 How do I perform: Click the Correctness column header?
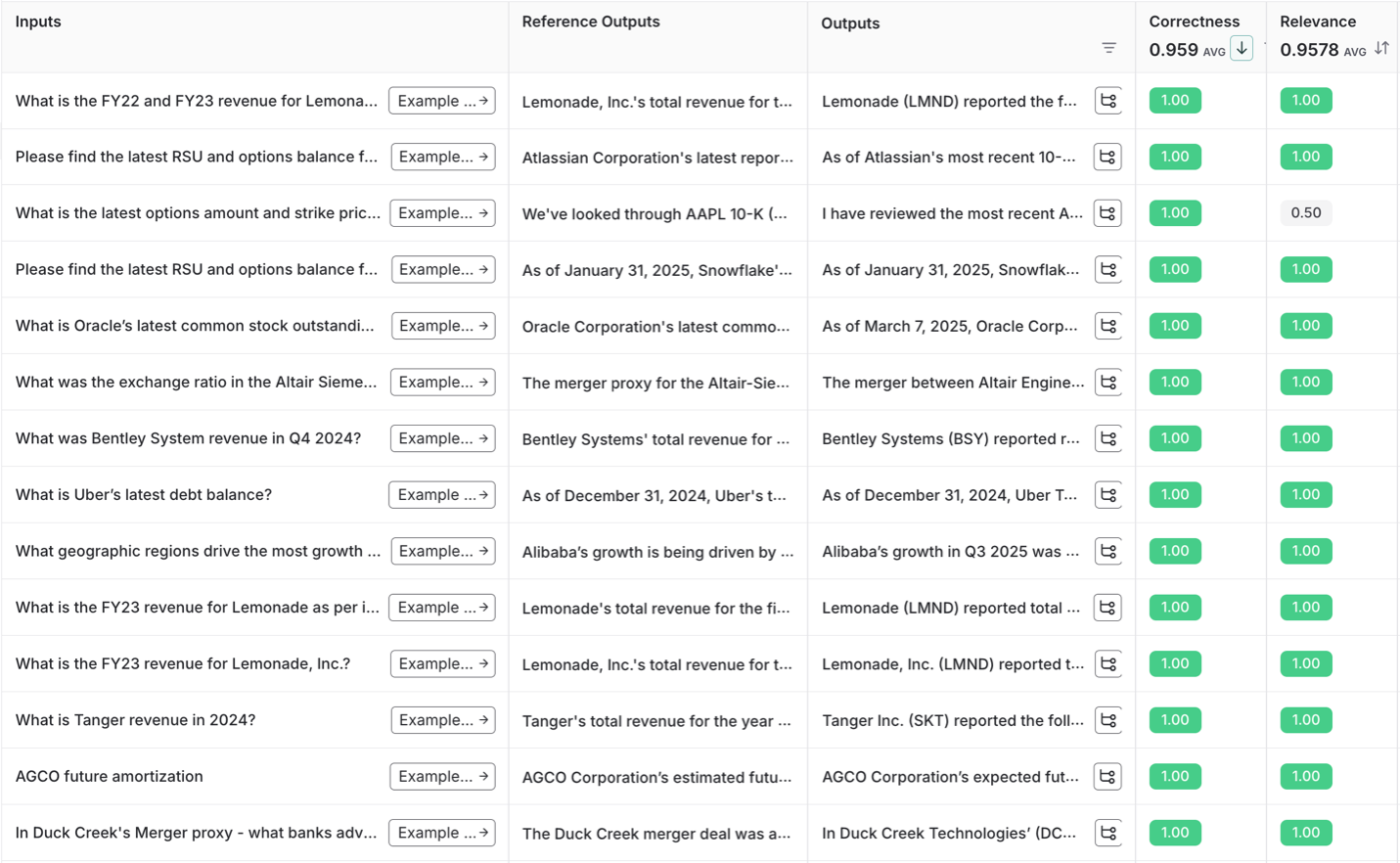[x=1194, y=22]
